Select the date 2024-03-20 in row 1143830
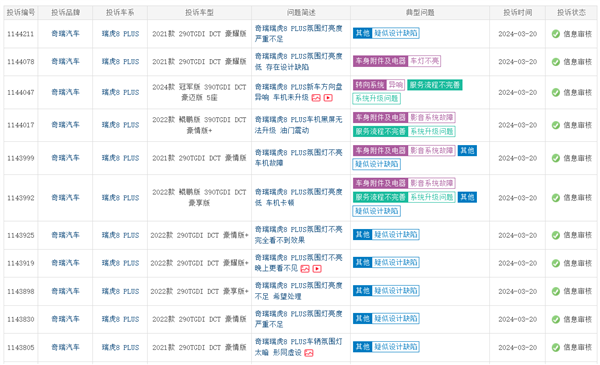This screenshot has width=600, height=365. coord(517,319)
